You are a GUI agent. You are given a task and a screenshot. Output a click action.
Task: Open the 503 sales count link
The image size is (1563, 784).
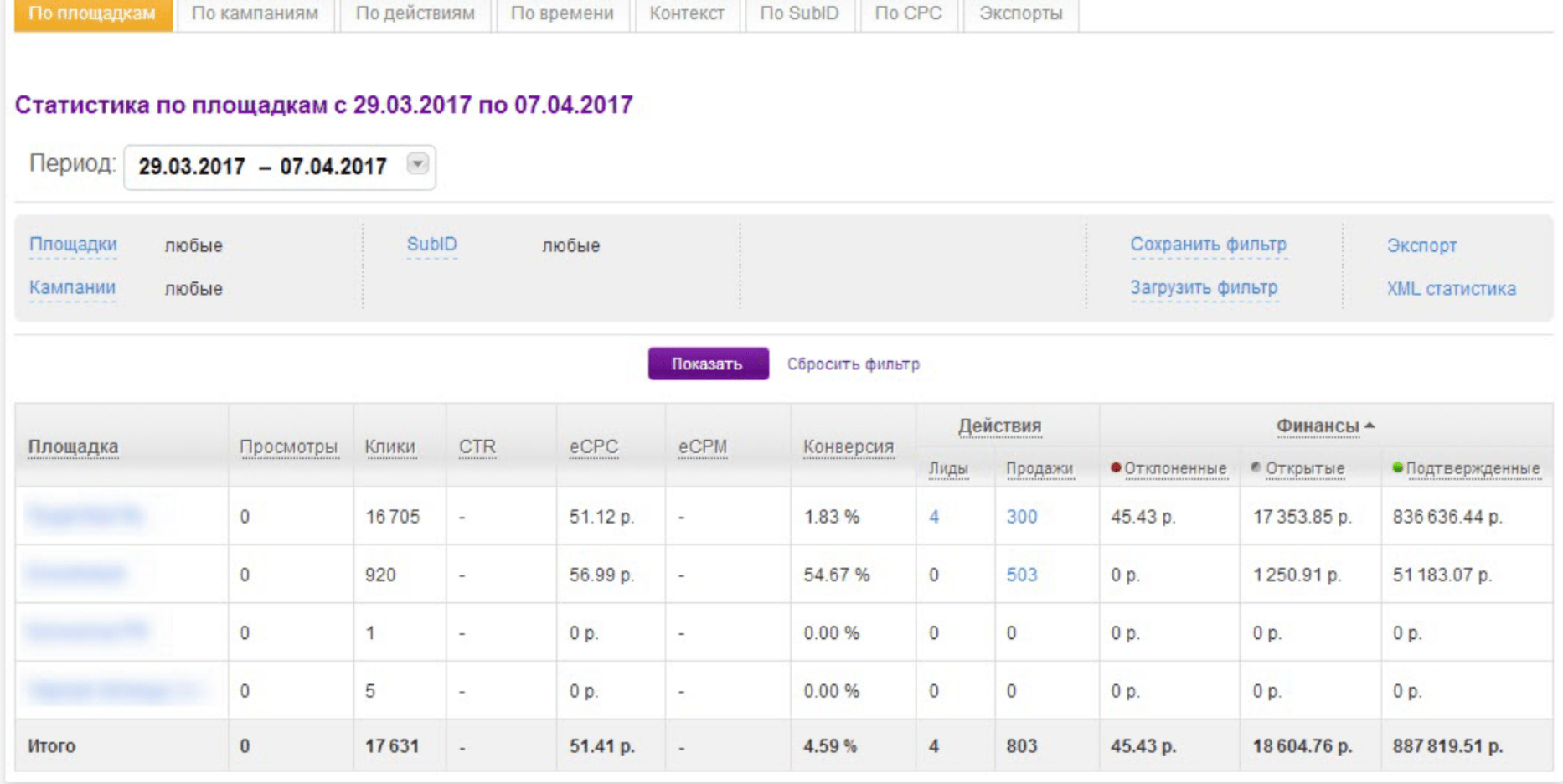(x=1021, y=575)
